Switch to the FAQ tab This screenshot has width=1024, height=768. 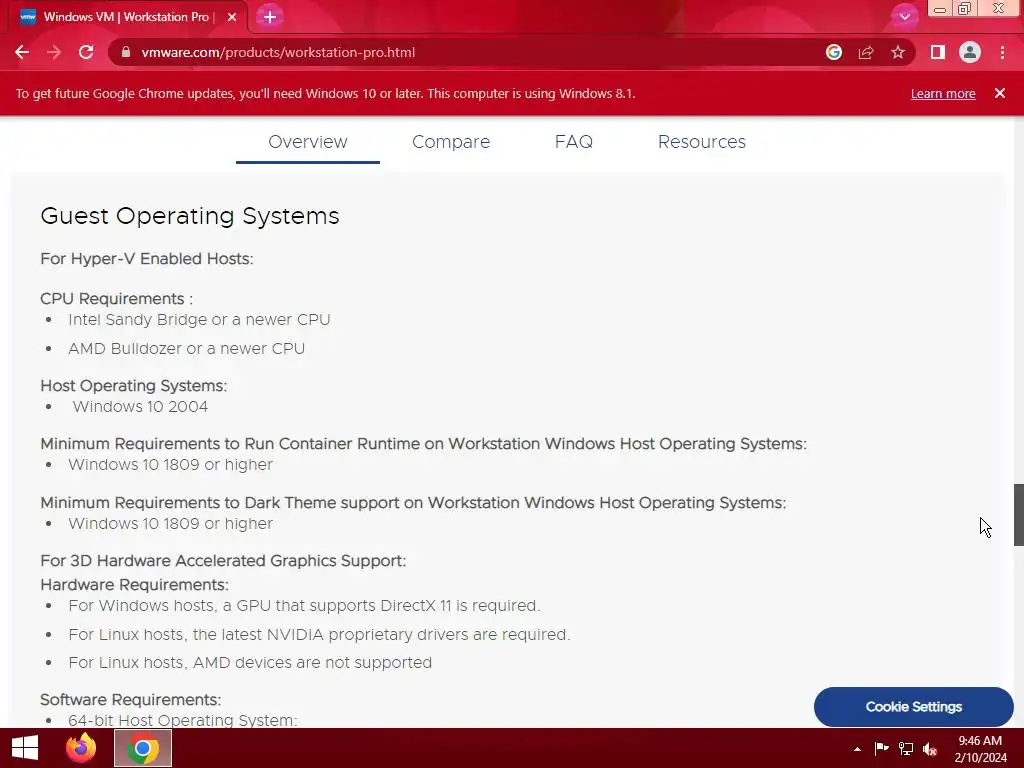point(573,142)
